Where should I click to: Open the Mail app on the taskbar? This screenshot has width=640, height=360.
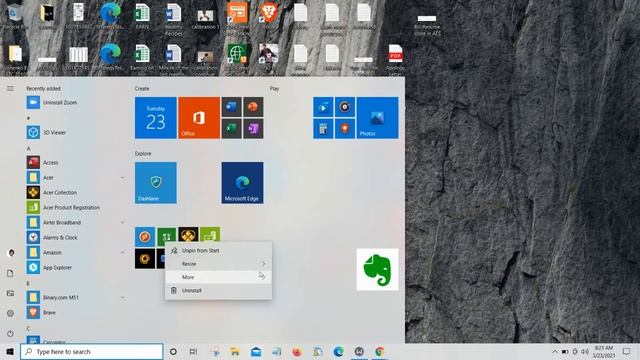pyautogui.click(x=256, y=351)
